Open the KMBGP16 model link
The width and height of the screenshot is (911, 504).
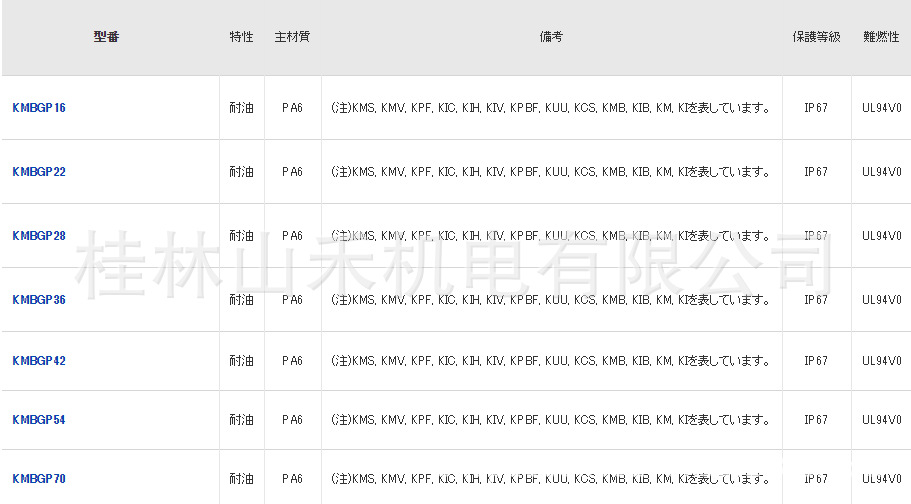click(39, 108)
